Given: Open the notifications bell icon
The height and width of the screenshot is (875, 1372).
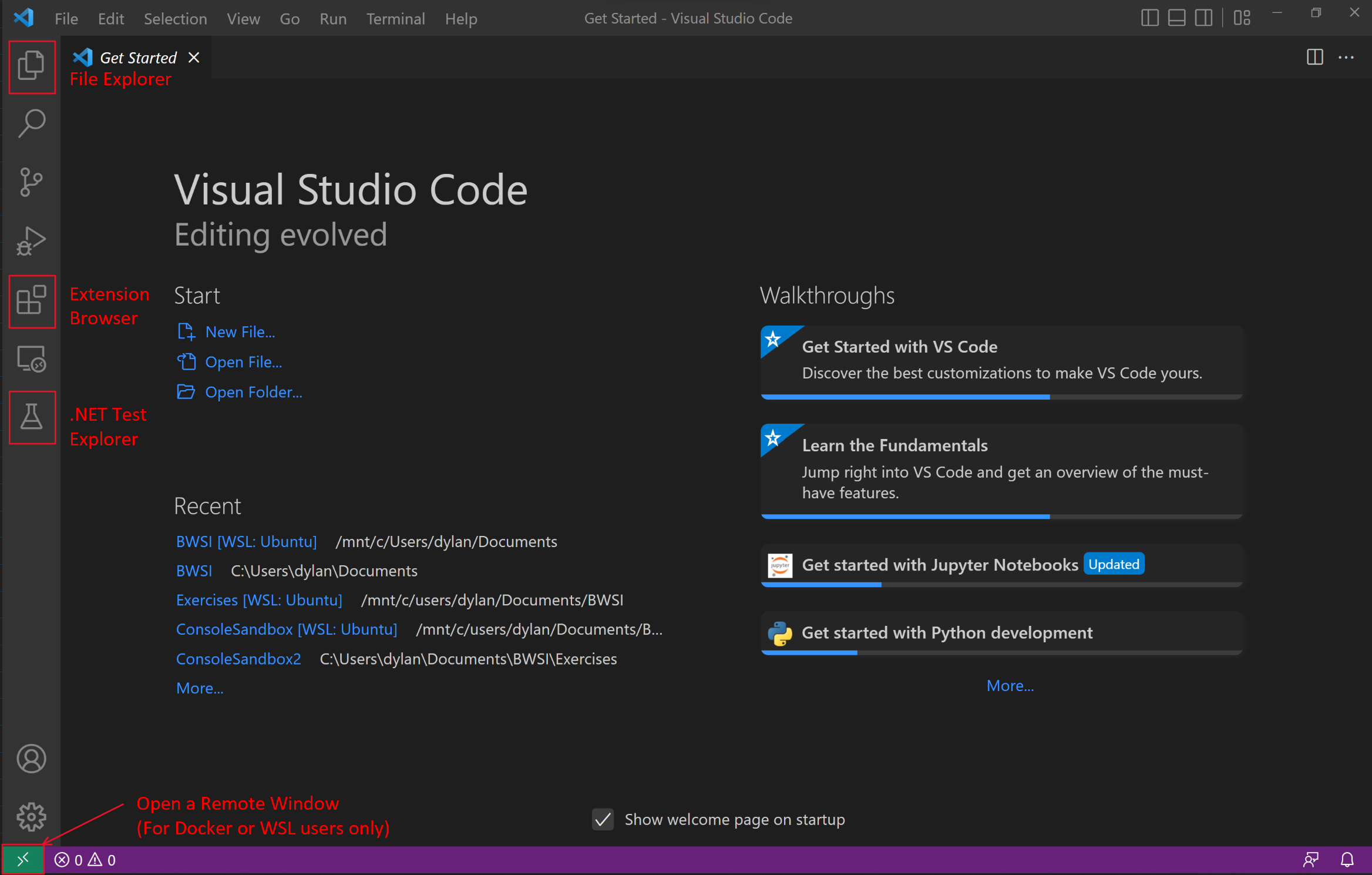Looking at the screenshot, I should click(1347, 860).
